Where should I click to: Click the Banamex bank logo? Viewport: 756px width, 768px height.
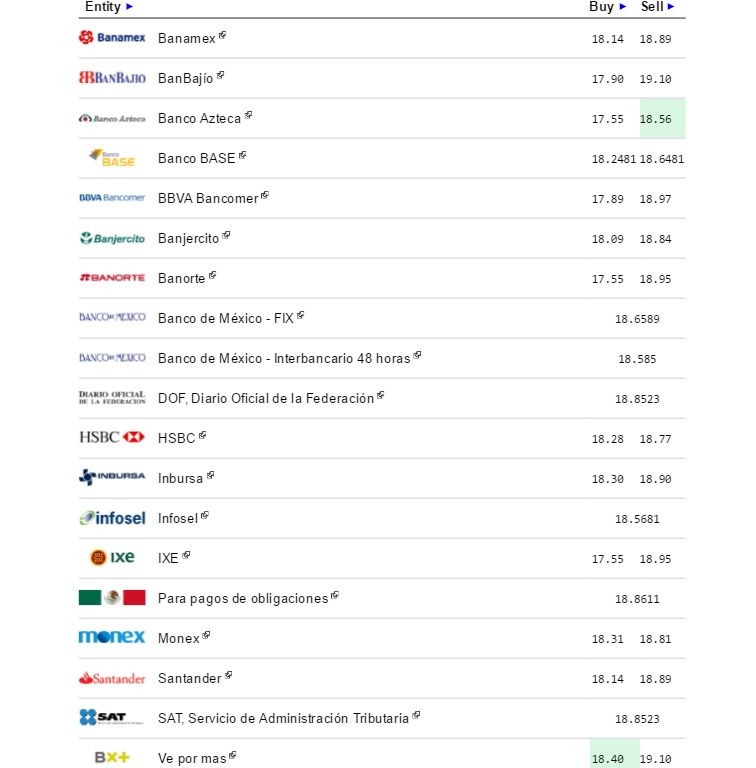click(112, 38)
